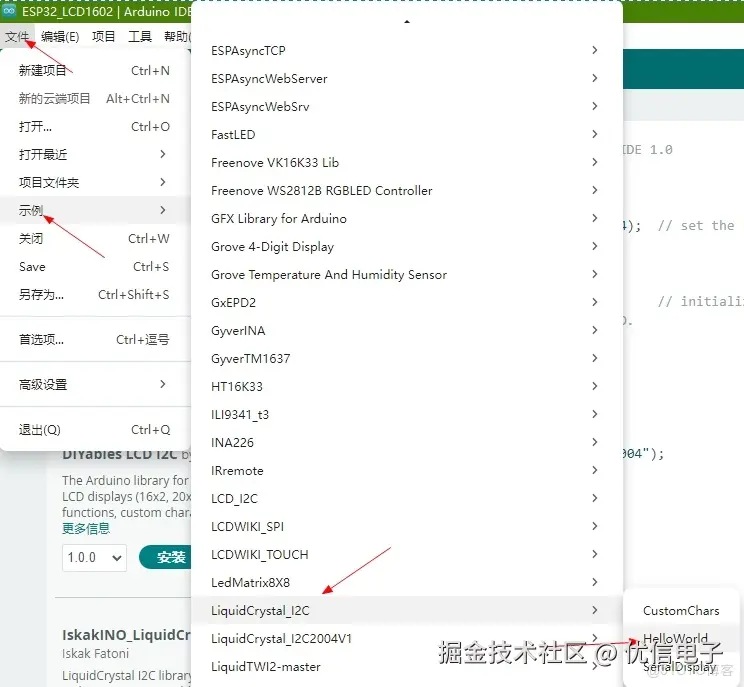Open 首选项... preferences

(94, 340)
